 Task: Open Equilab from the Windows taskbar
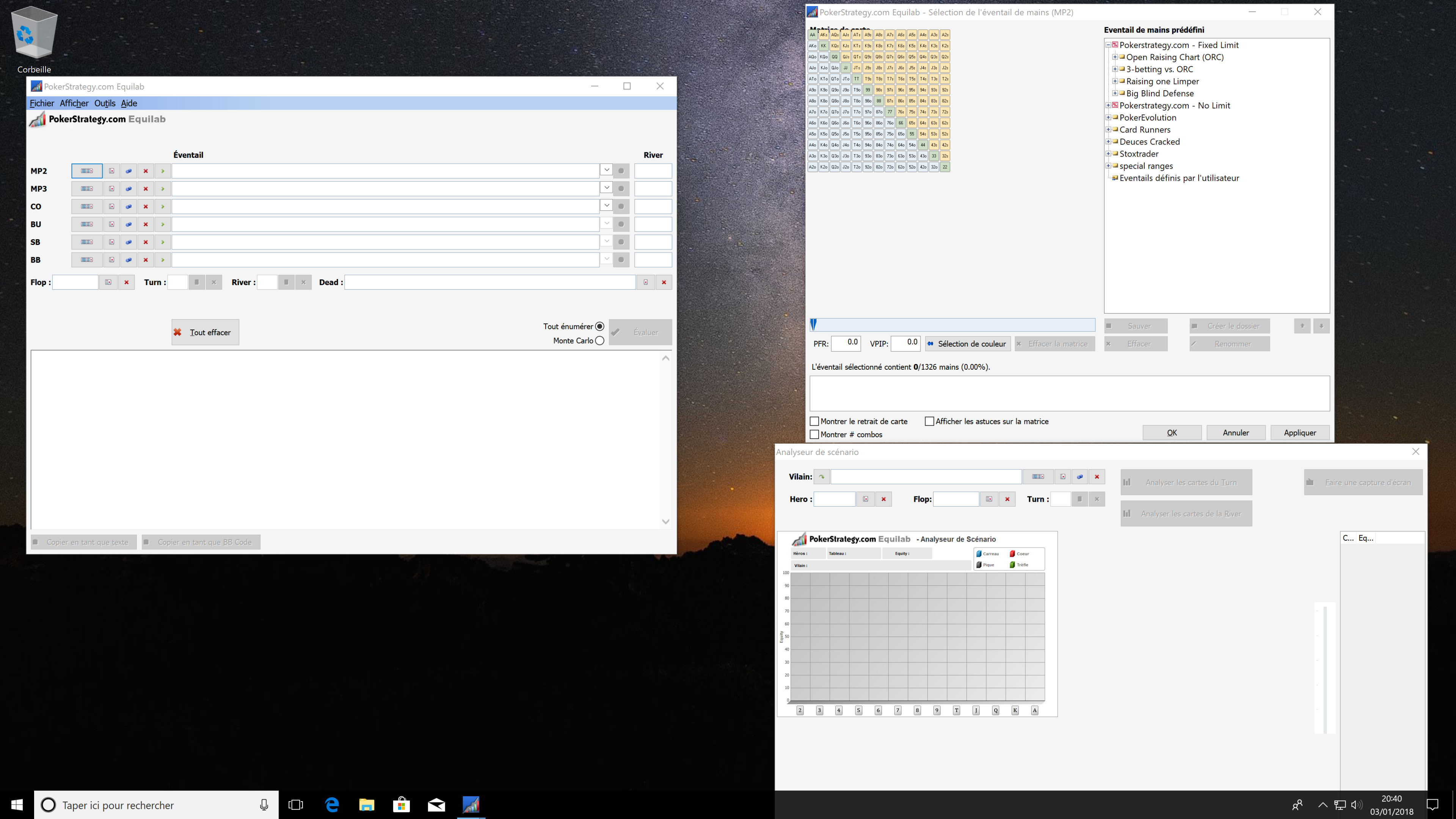(470, 804)
